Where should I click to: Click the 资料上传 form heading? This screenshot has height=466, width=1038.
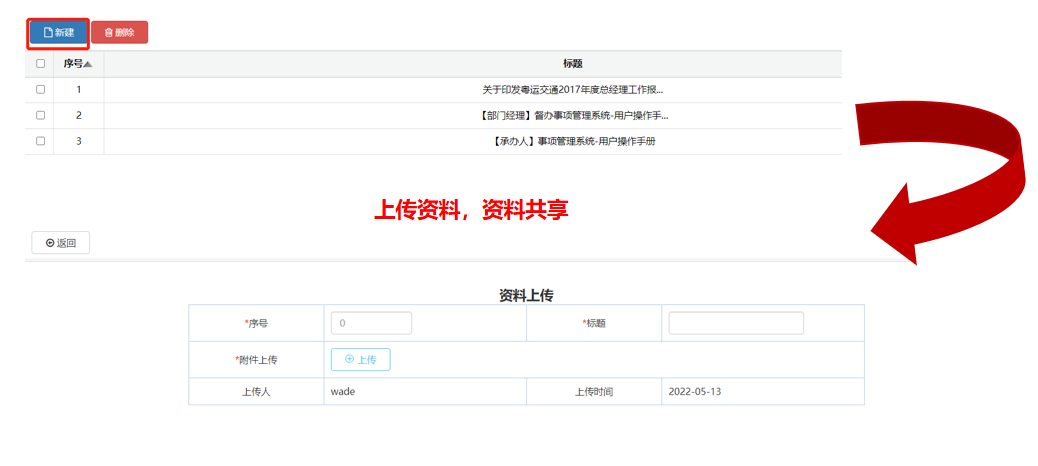tap(526, 295)
